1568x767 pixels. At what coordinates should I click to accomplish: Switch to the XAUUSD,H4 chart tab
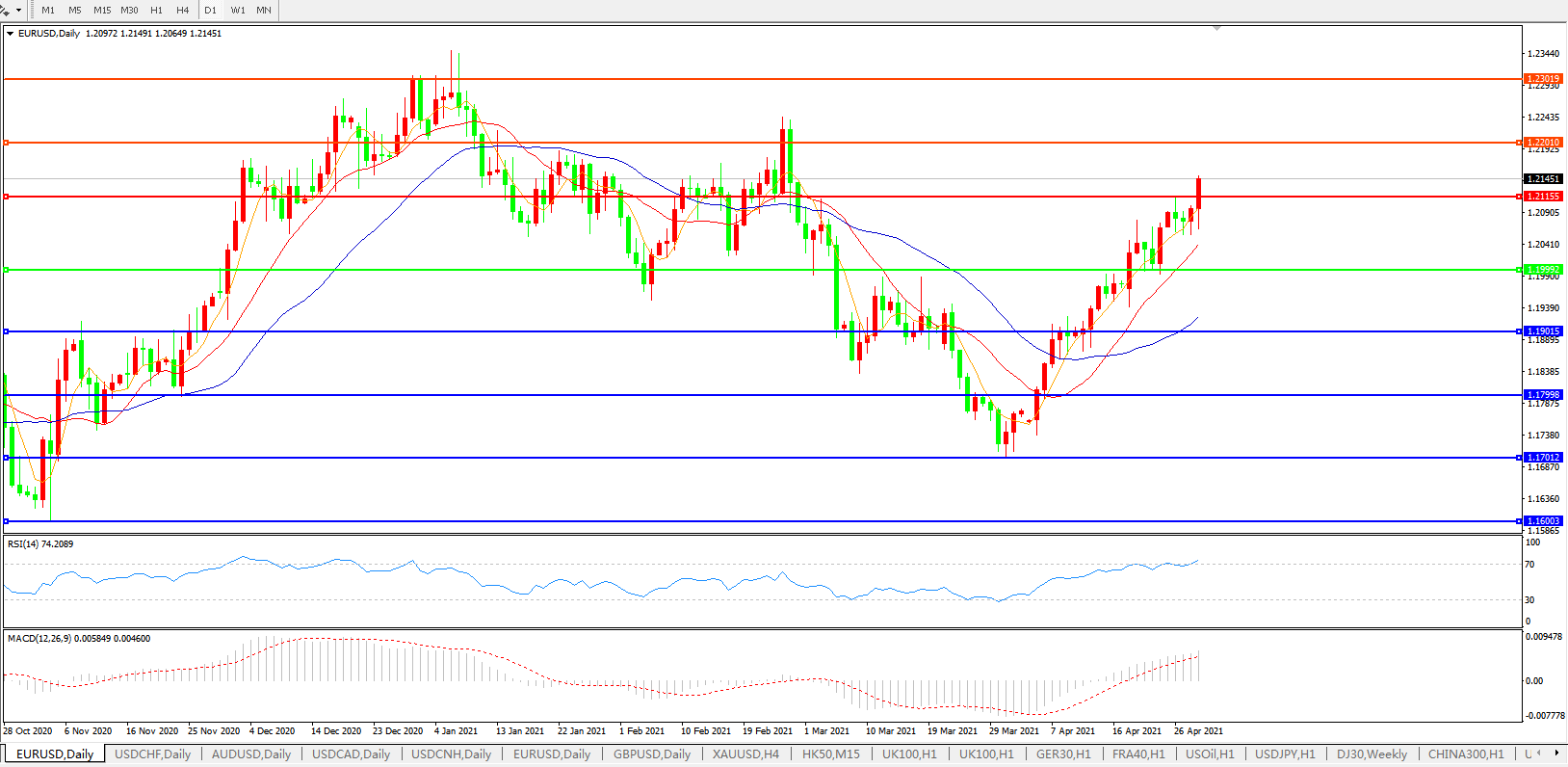[x=745, y=754]
